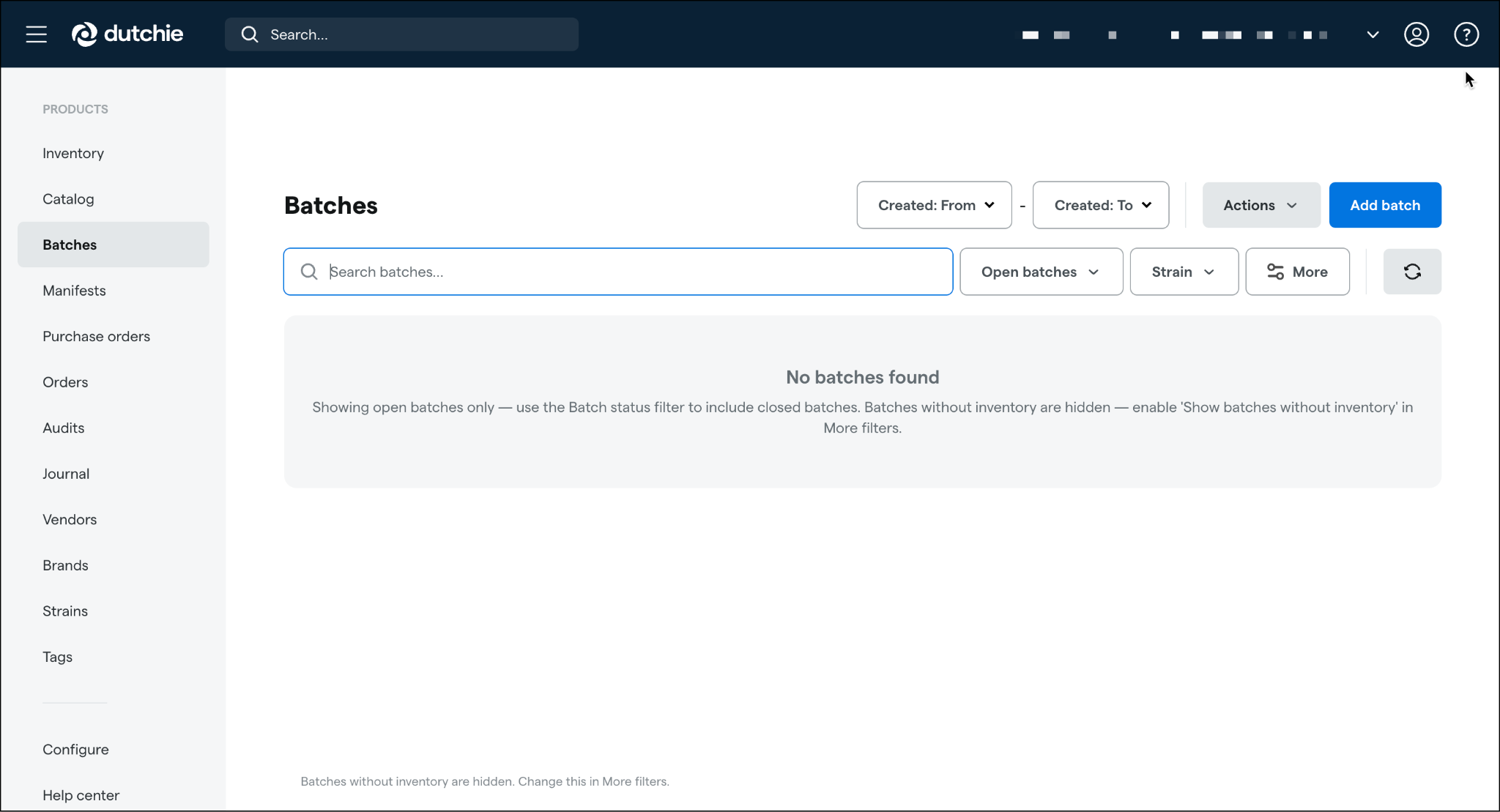
Task: Open the Created: From date dropdown
Action: [x=935, y=205]
